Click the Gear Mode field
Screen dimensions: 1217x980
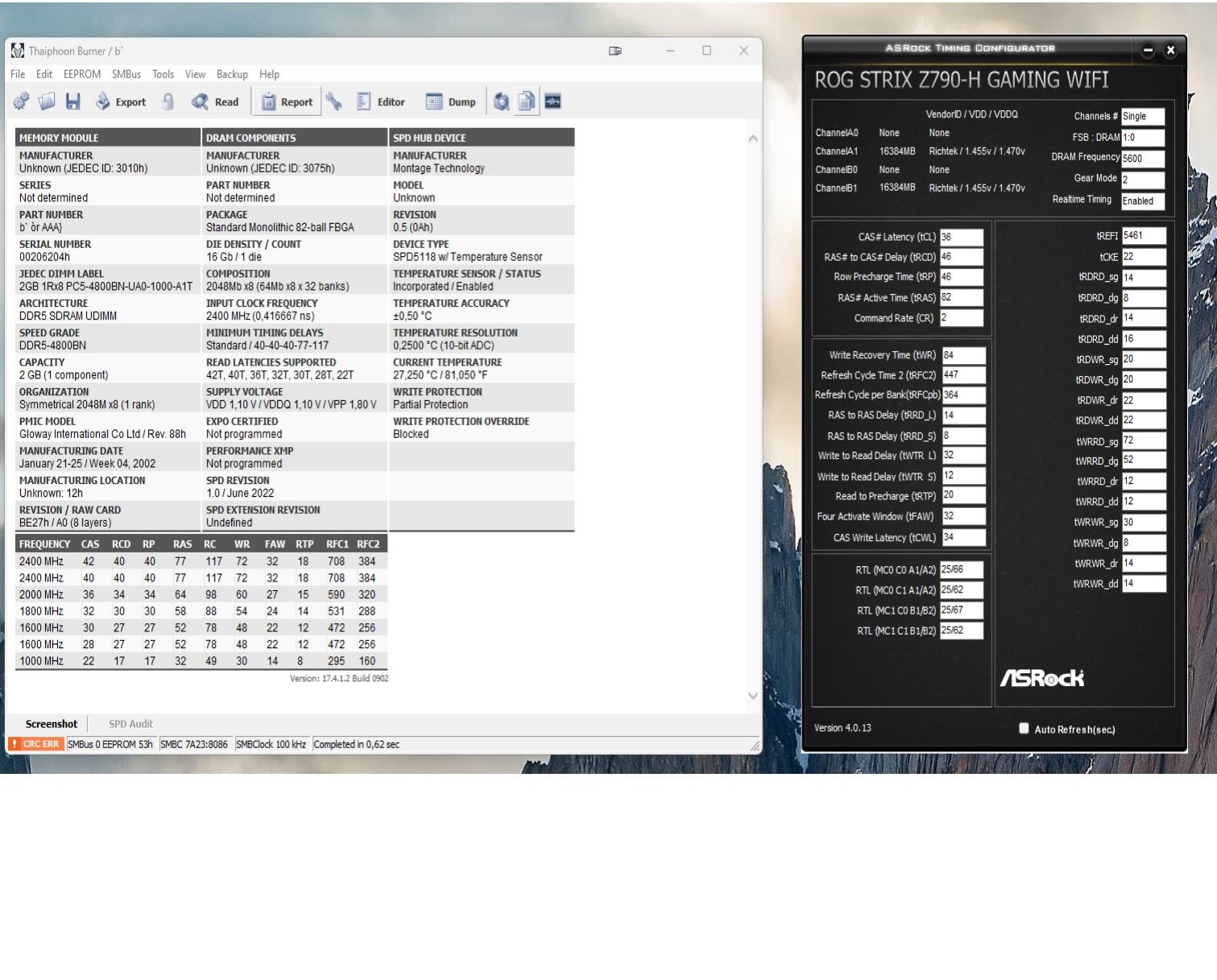tap(1143, 180)
